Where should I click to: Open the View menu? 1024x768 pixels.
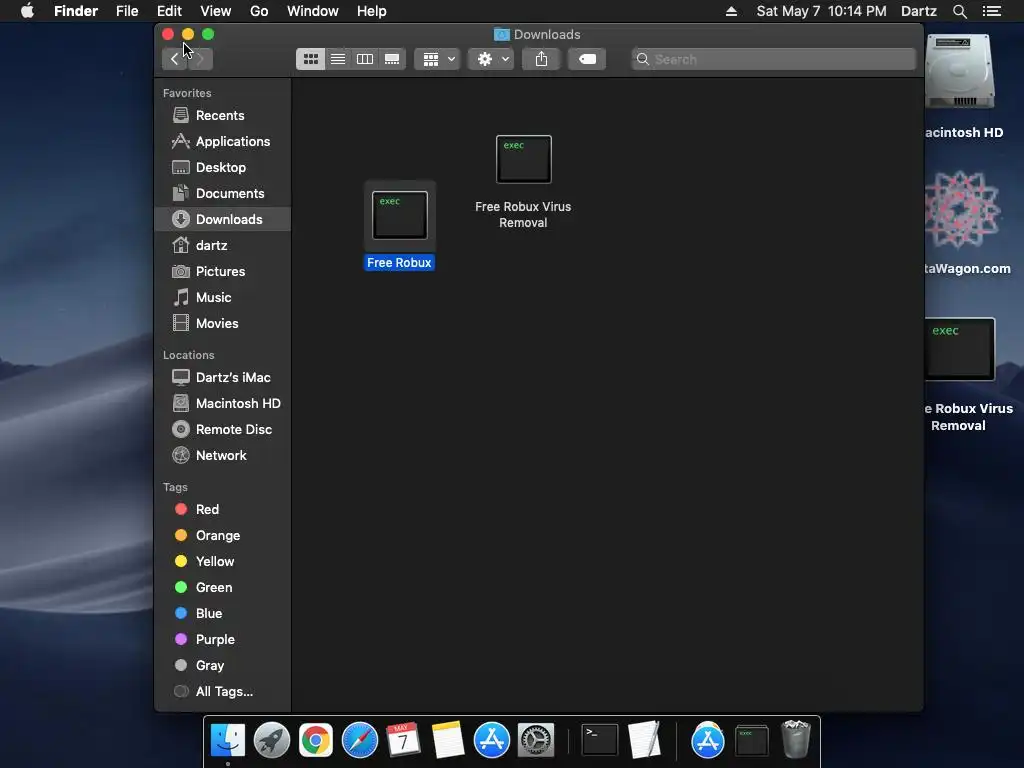(x=216, y=11)
